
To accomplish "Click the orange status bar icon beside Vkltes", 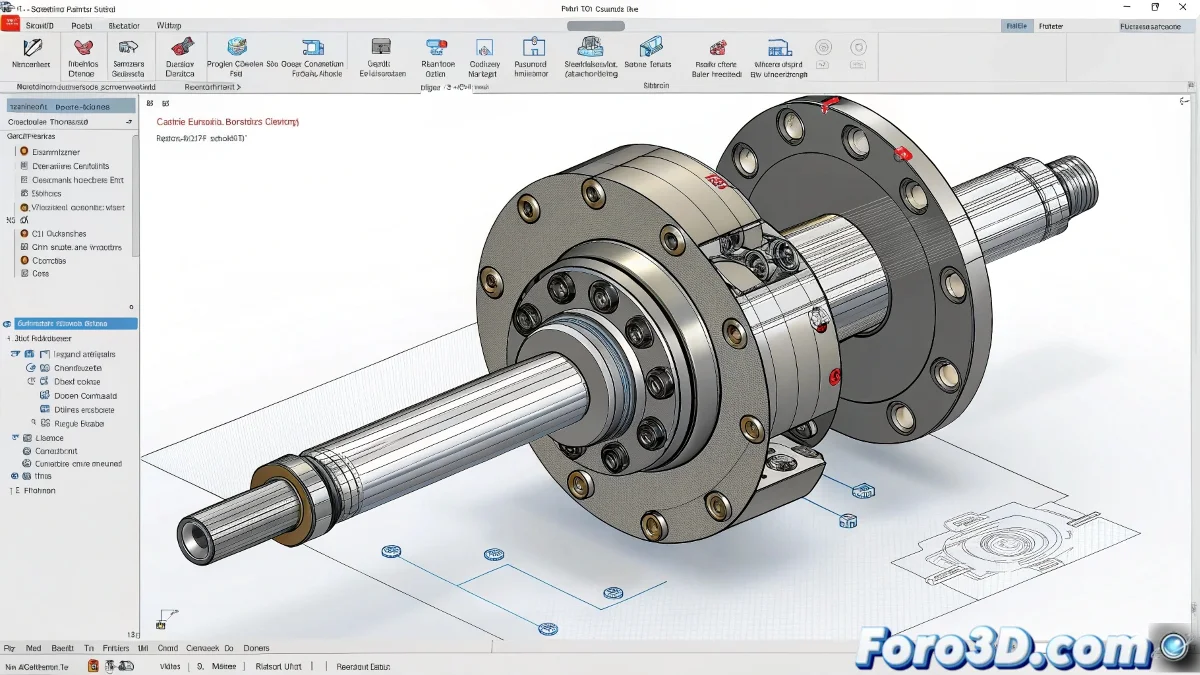I will 93,665.
